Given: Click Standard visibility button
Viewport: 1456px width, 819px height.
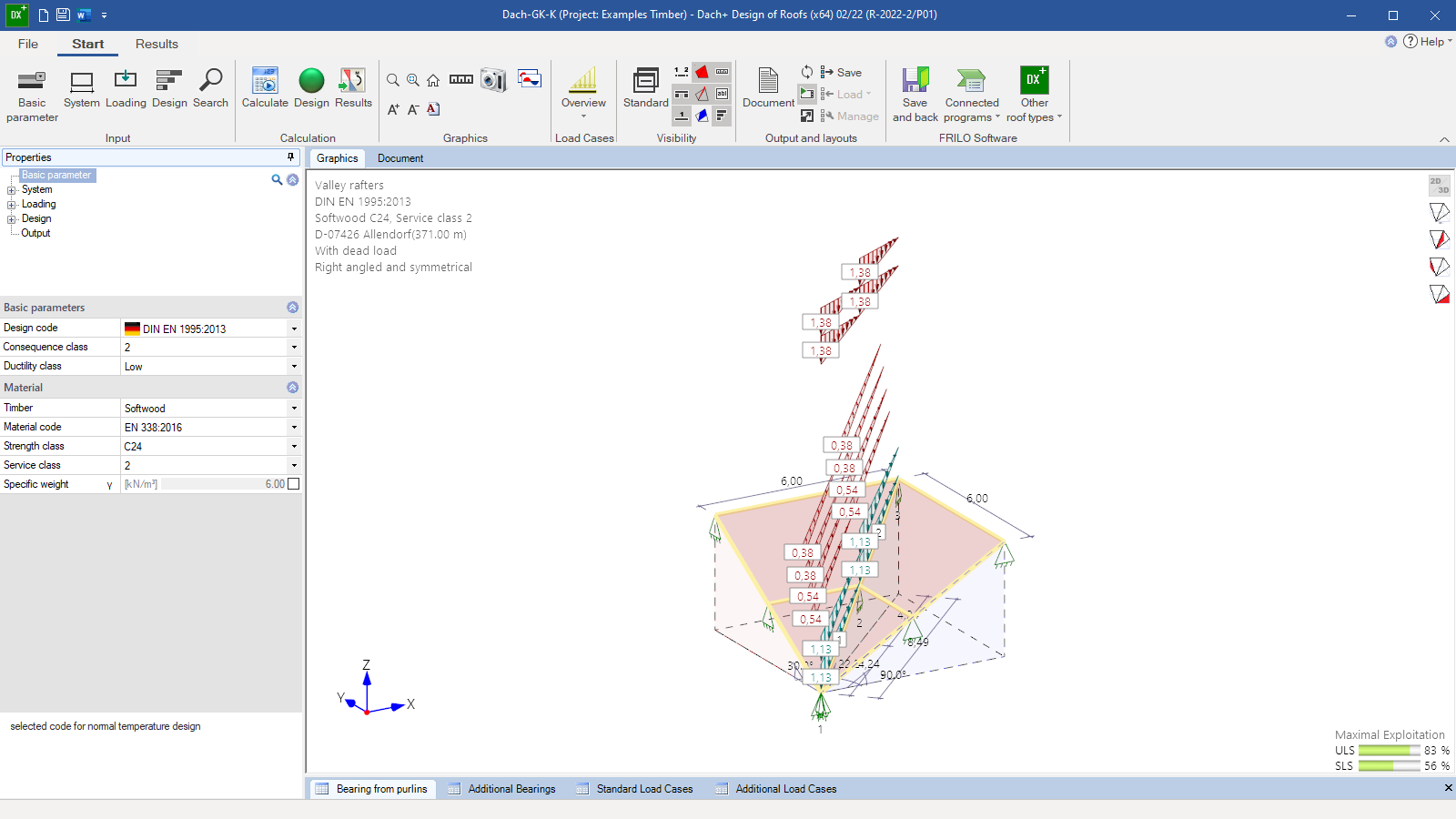Looking at the screenshot, I should (x=646, y=89).
